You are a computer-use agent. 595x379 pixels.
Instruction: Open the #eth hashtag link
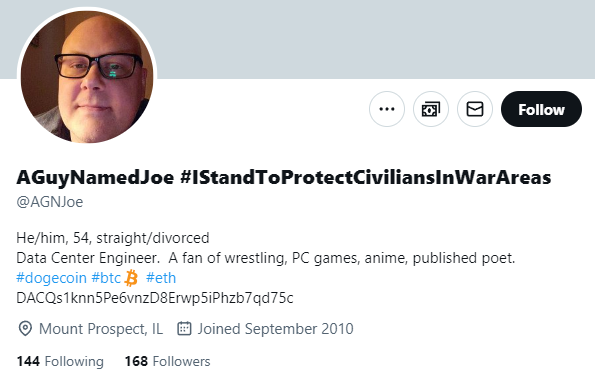click(161, 278)
